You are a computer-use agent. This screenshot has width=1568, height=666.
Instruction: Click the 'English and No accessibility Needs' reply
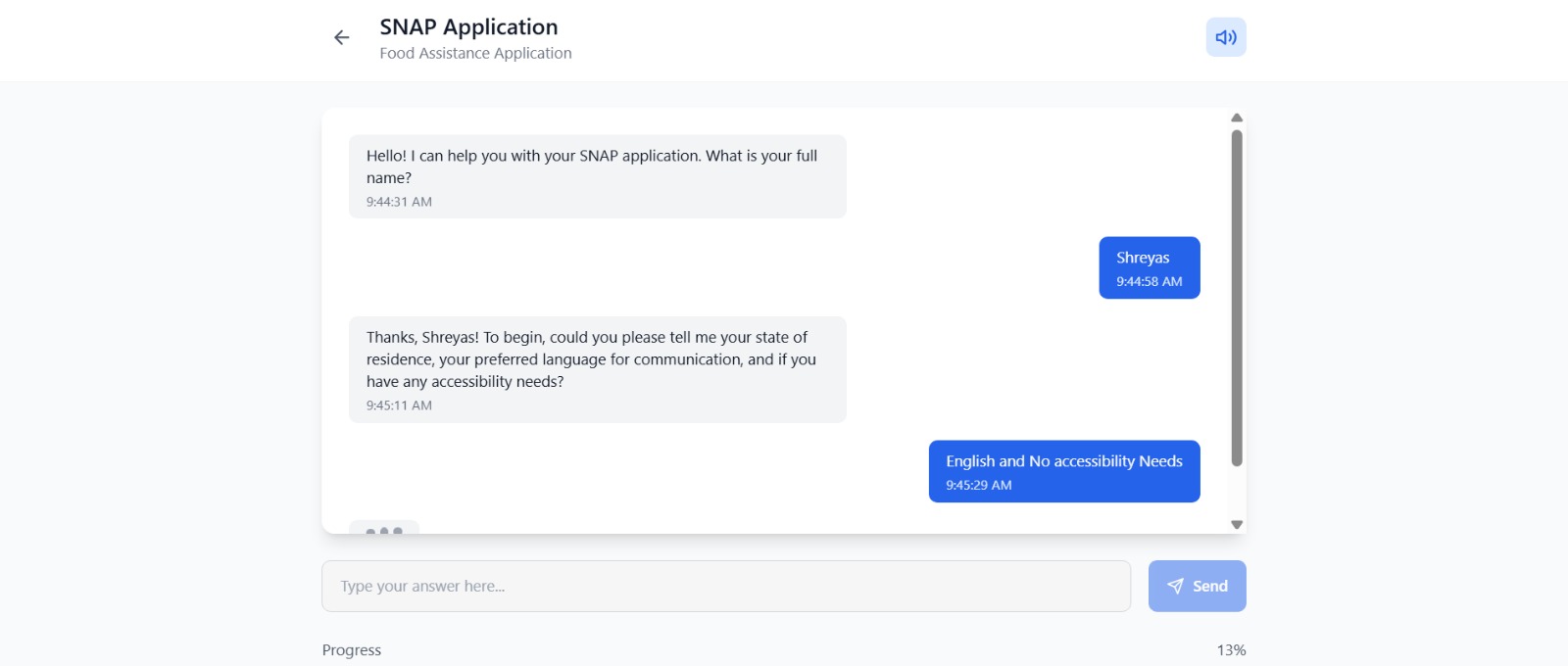(1063, 461)
